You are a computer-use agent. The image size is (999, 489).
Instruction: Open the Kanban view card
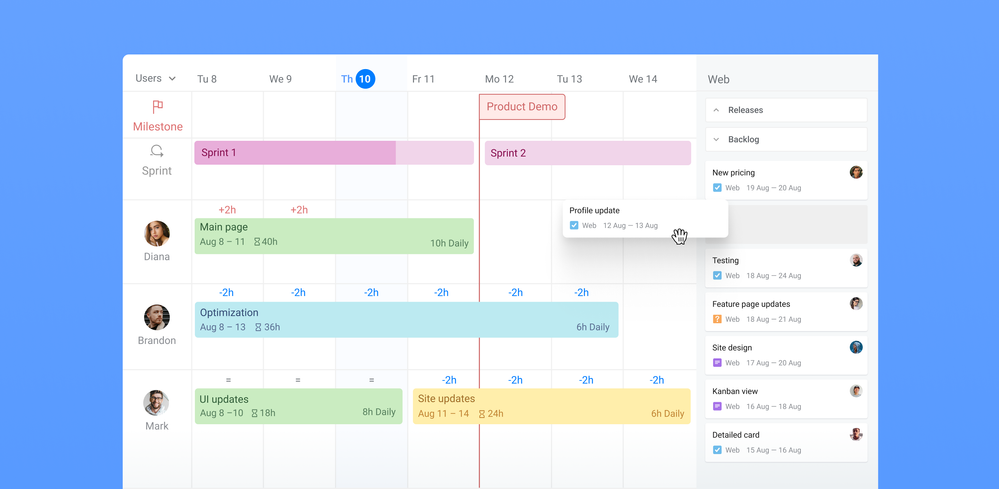(x=786, y=399)
